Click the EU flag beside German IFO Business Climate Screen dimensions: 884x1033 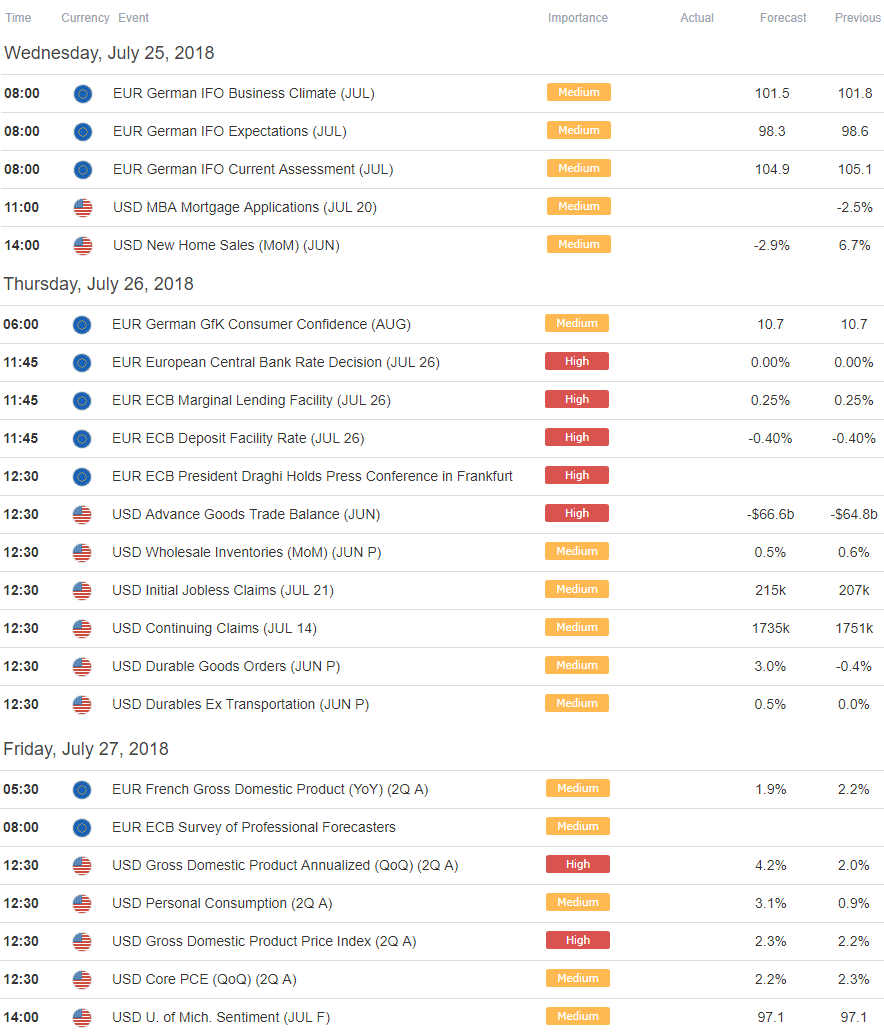point(83,93)
